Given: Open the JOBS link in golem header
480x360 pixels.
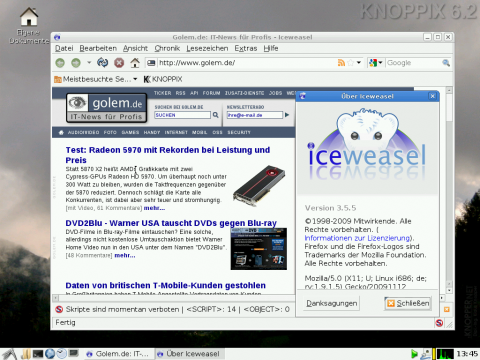Looking at the screenshot, I should 275,93.
